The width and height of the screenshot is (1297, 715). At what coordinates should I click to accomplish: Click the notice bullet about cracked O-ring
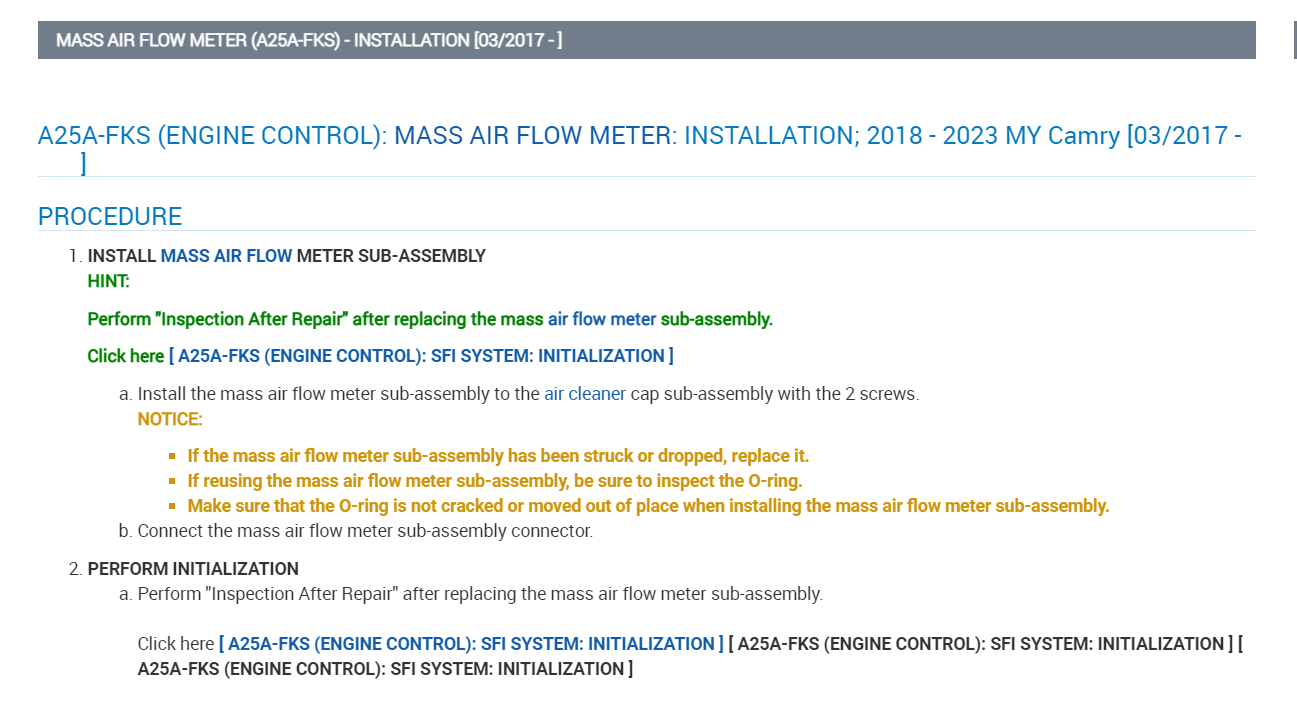(x=648, y=506)
